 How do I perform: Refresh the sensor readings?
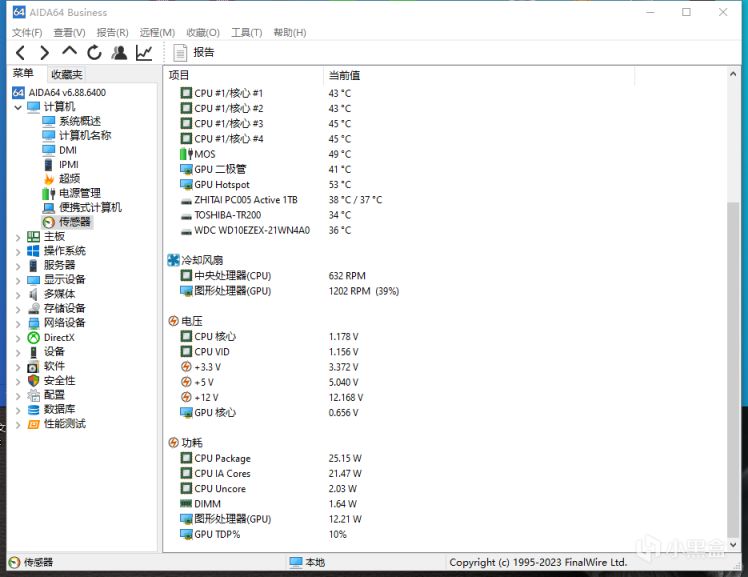click(94, 52)
